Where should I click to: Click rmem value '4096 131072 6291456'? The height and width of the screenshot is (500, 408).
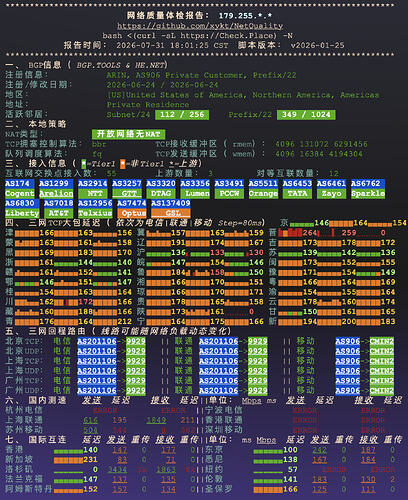pos(321,144)
